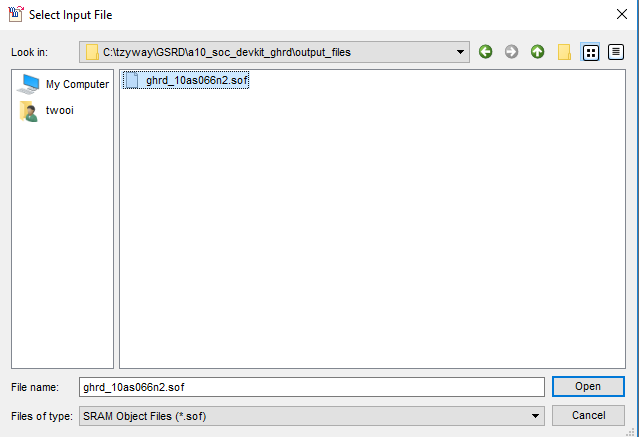This screenshot has height=437, width=639.
Task: Switch to detail view mode
Action: point(616,52)
